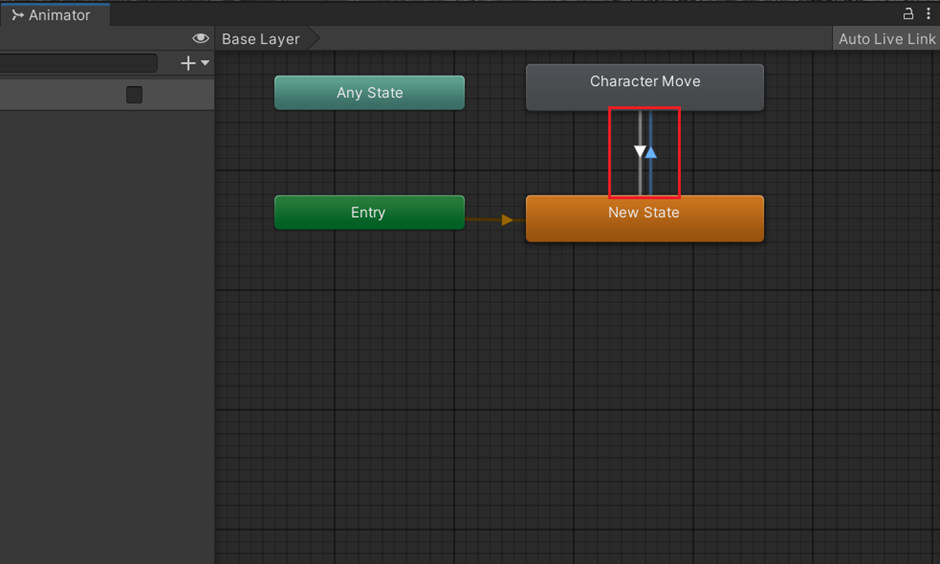The image size is (940, 564).
Task: Select the blue upward transition arrow
Action: click(x=651, y=152)
